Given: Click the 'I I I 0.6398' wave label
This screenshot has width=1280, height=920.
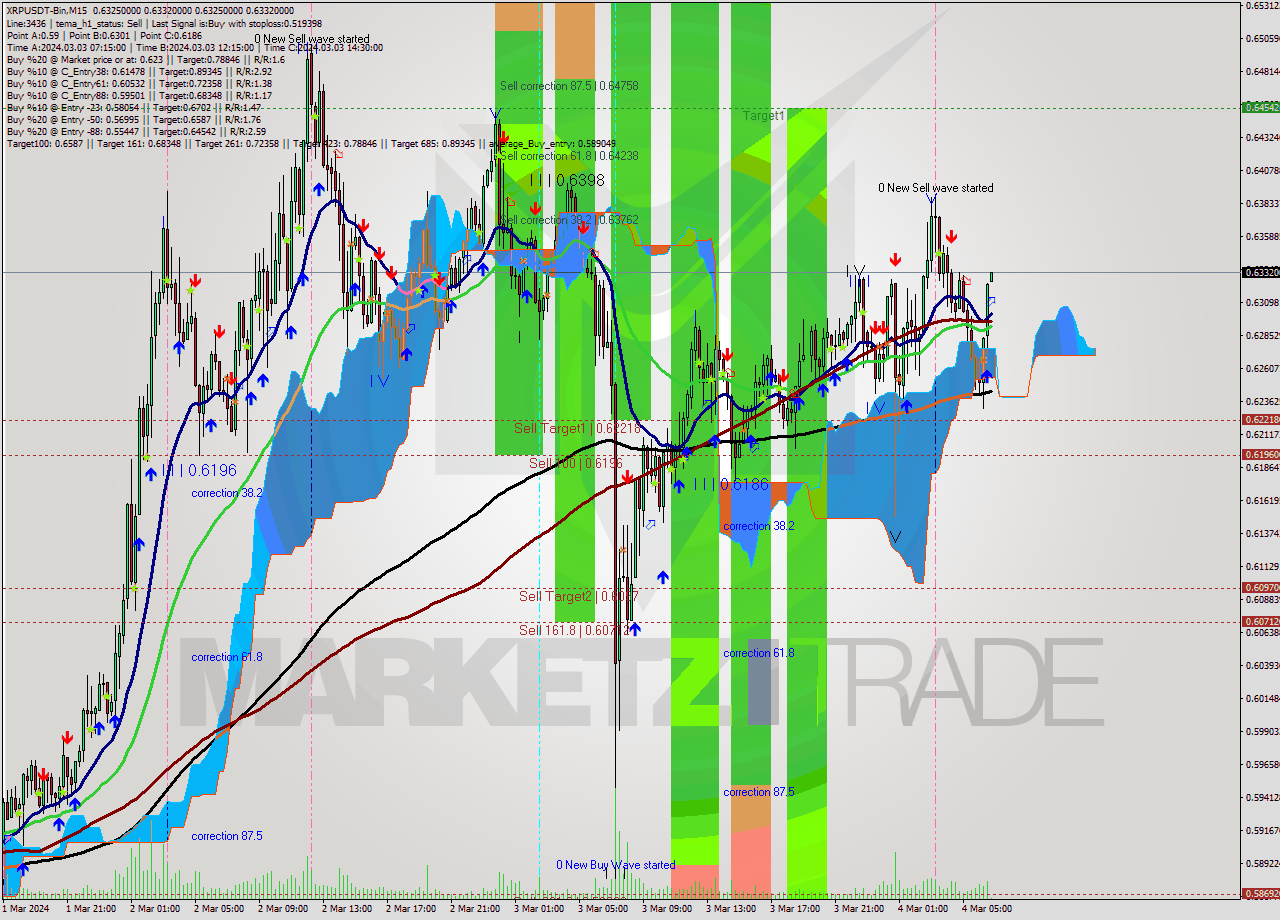Looking at the screenshot, I should pos(567,180).
